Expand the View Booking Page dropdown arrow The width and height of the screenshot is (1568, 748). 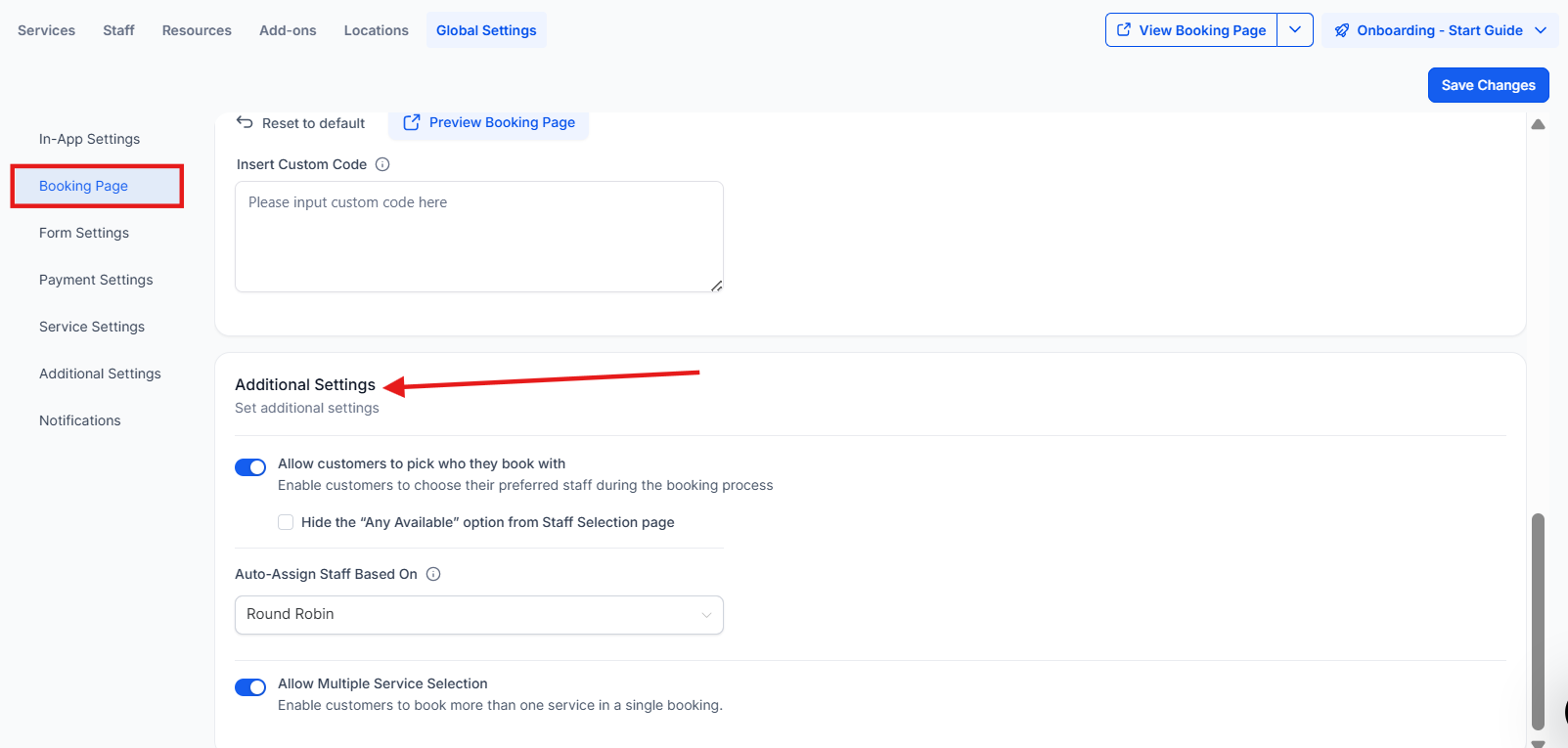click(x=1295, y=30)
